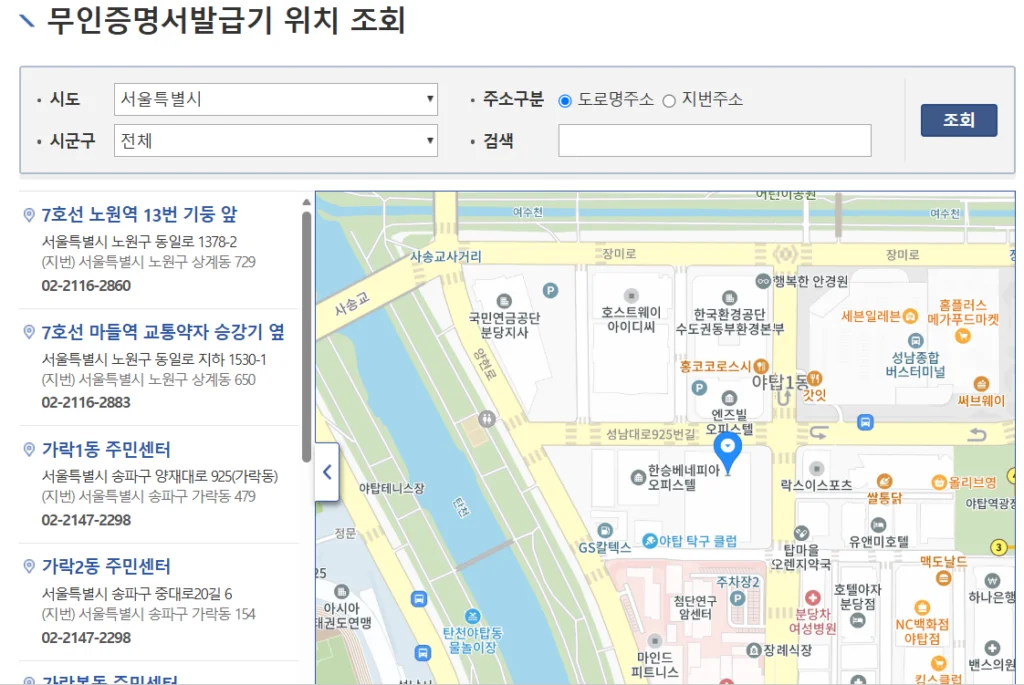Click the 탑마을 오렌지약국 pharmacy icon
The height and width of the screenshot is (685, 1024).
(x=801, y=534)
